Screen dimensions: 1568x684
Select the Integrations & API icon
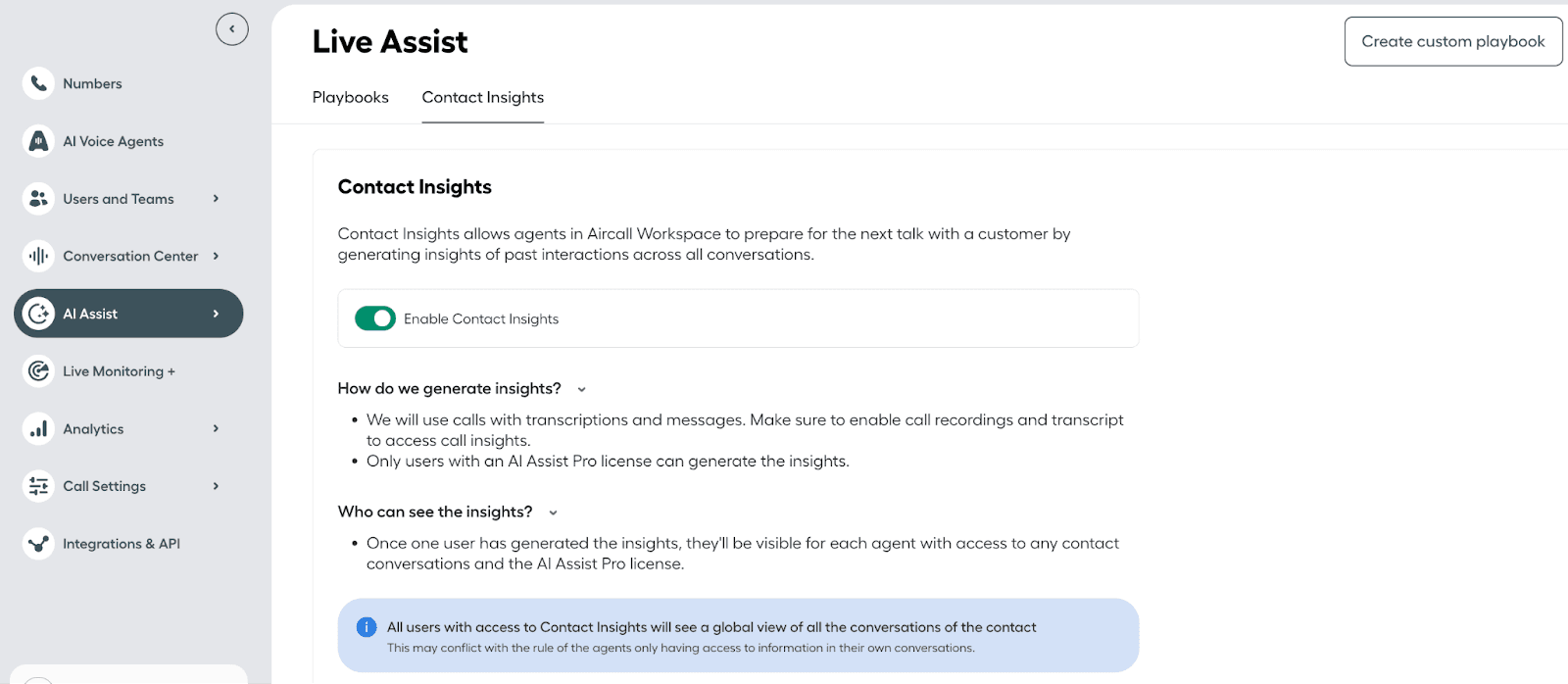pos(37,544)
